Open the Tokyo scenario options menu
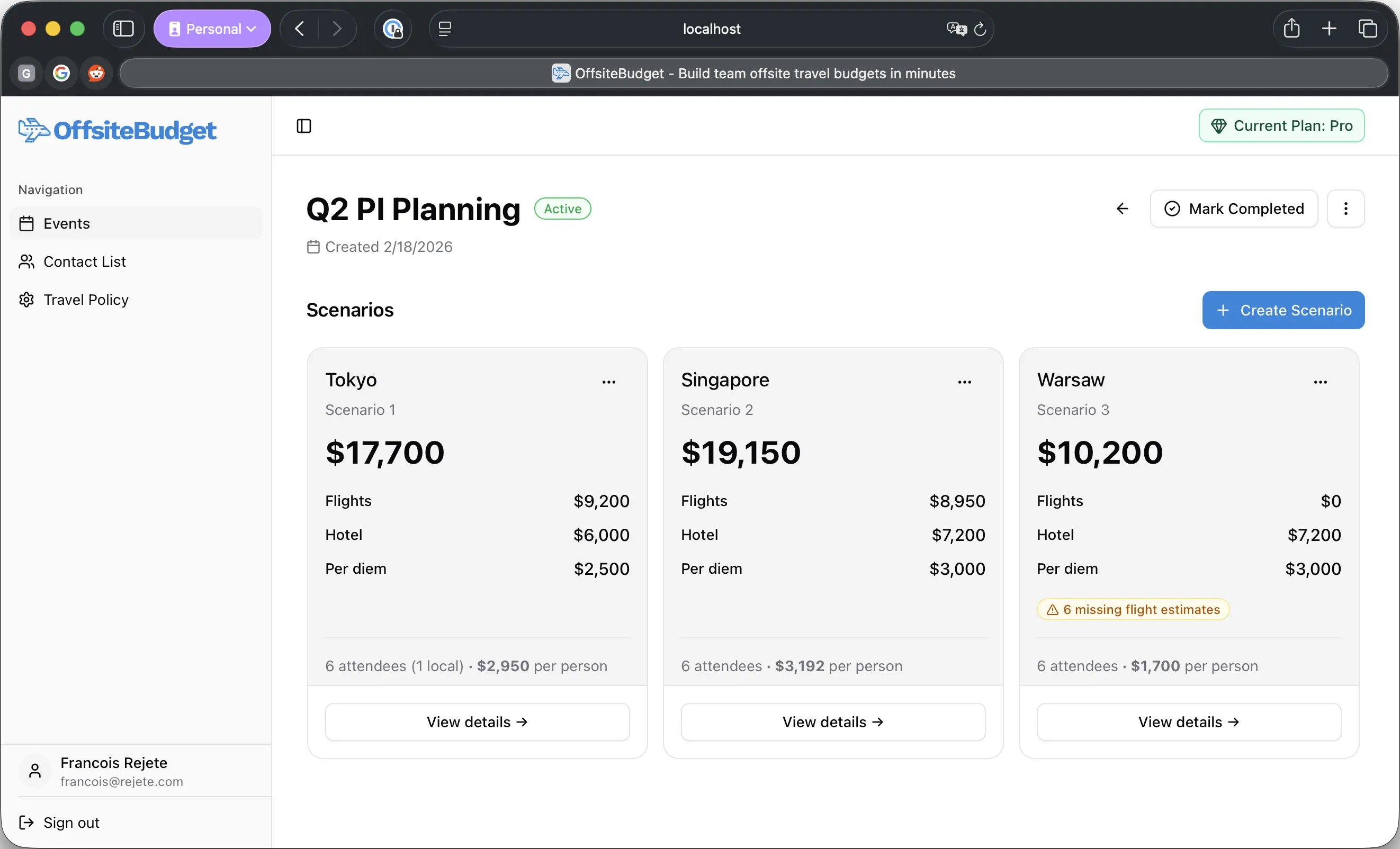 [608, 382]
